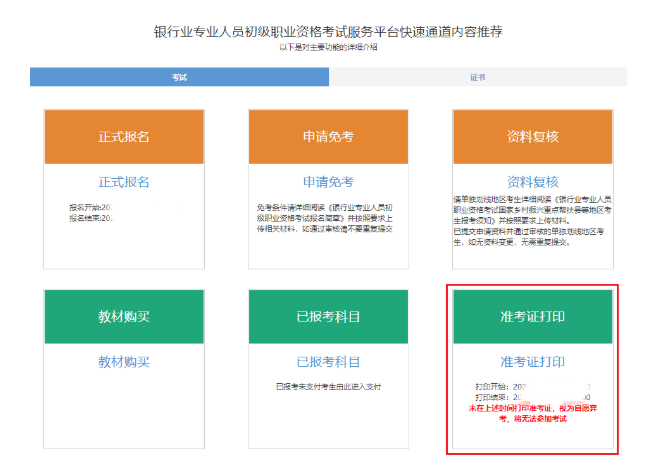Click the green 教材购买 card header
The image size is (662, 473).
124,317
